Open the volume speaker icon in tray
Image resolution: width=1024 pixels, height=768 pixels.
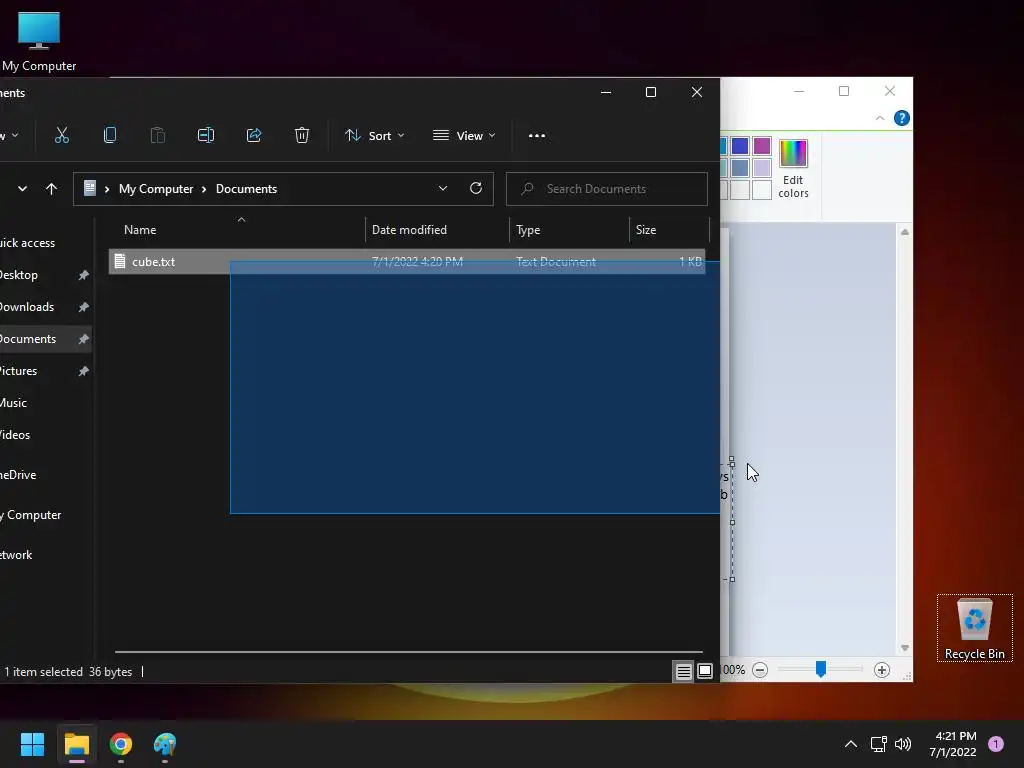903,744
